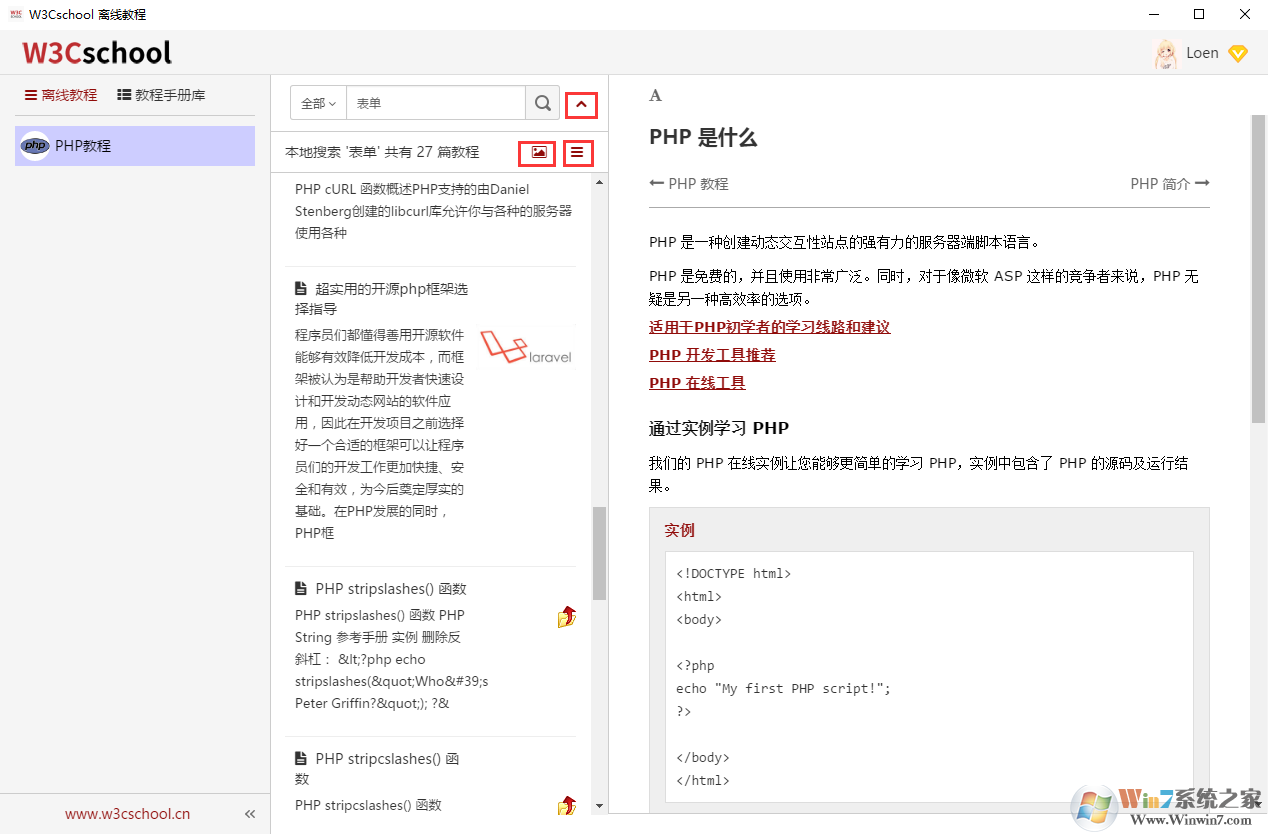
Task: Click the magnifier search icon
Action: [x=542, y=102]
